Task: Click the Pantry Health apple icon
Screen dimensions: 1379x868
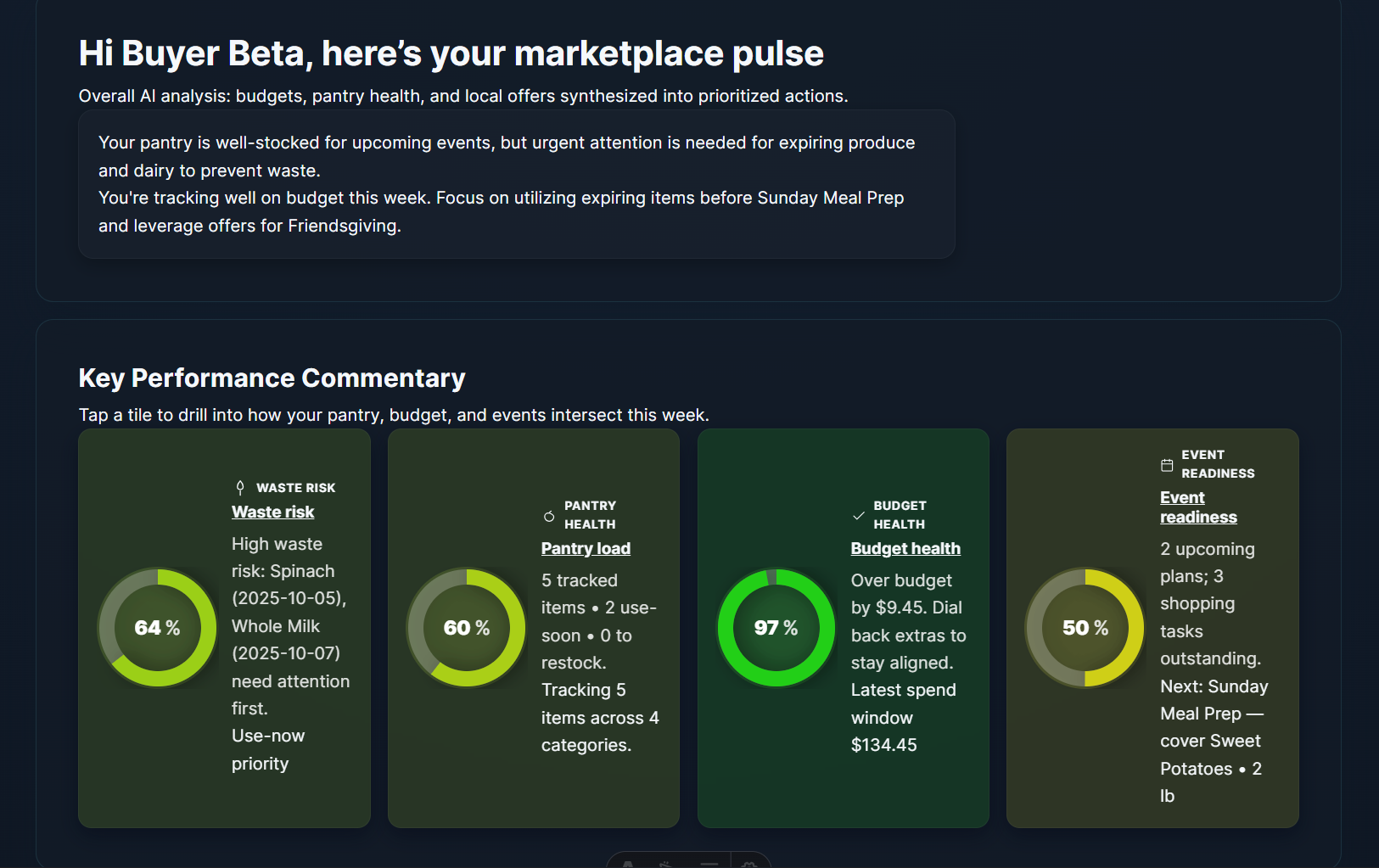Action: click(549, 516)
